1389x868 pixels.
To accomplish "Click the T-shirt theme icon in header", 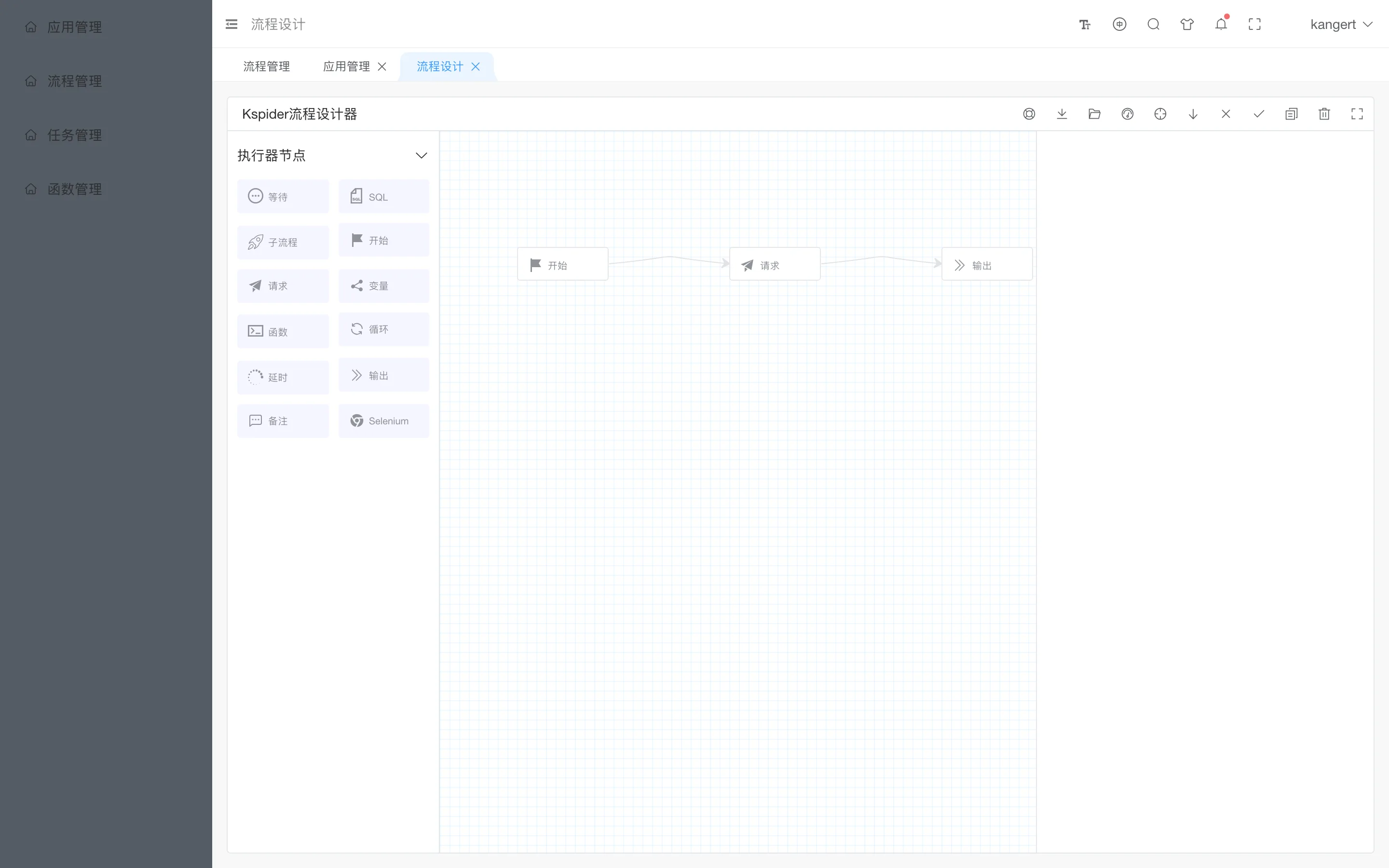I will tap(1187, 24).
